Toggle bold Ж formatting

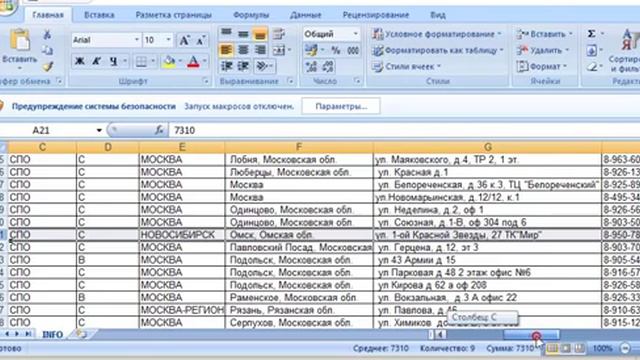click(80, 62)
